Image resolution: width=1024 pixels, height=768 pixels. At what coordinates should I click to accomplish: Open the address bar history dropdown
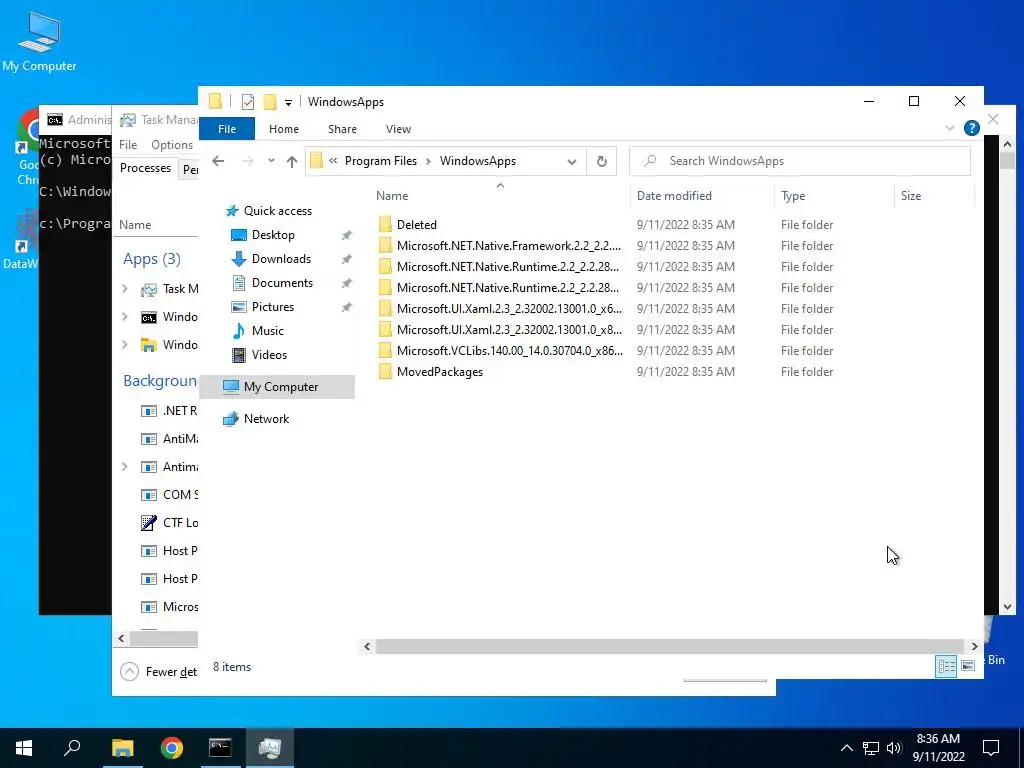[571, 161]
